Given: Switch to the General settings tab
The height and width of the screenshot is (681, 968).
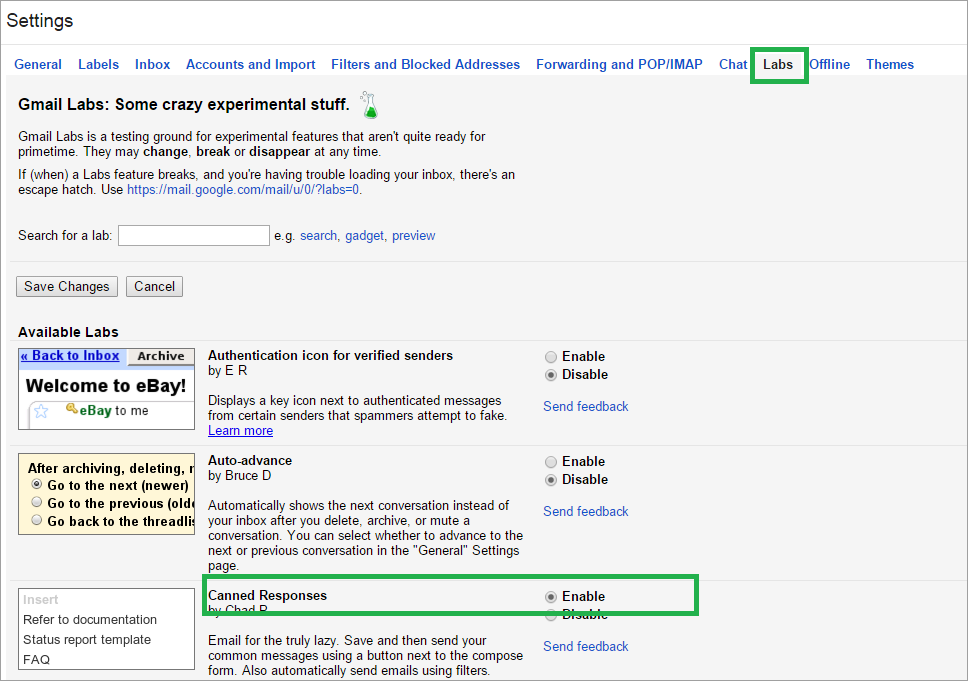Looking at the screenshot, I should click(37, 64).
